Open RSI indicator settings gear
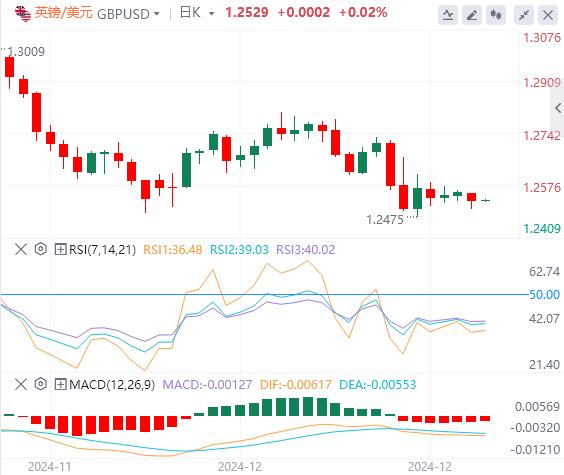The height and width of the screenshot is (475, 564). point(41,249)
